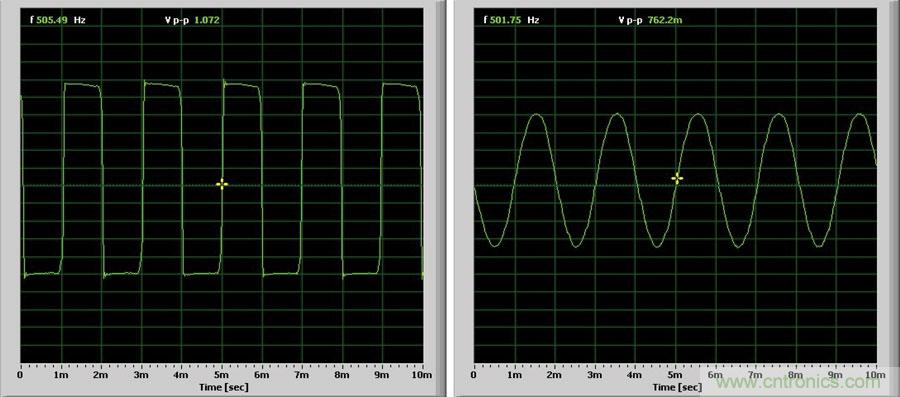Click the V p-p 762.2m readout
Image resolution: width=900 pixels, height=397 pixels.
tap(650, 20)
